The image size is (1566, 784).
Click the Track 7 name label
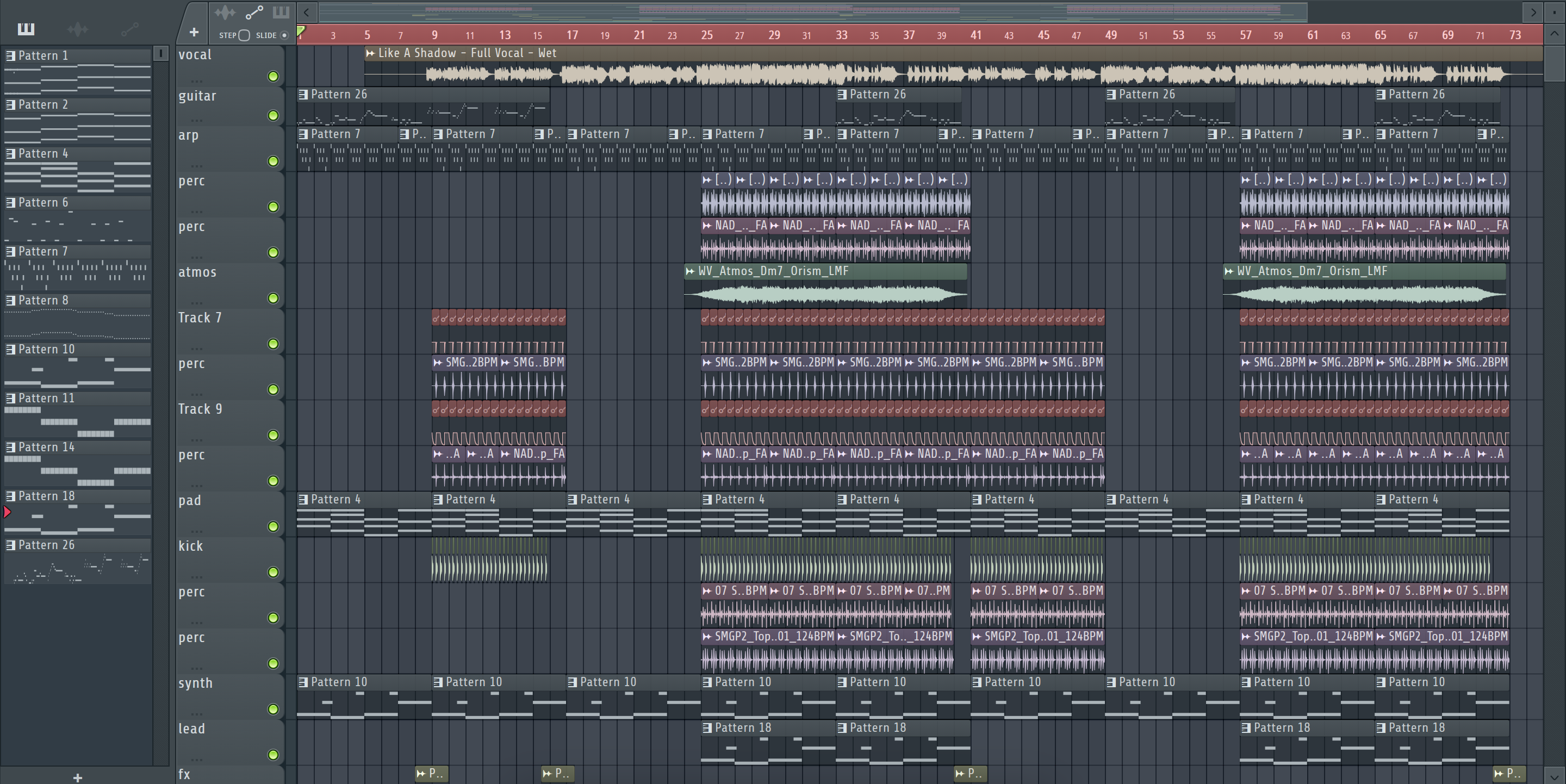(200, 318)
